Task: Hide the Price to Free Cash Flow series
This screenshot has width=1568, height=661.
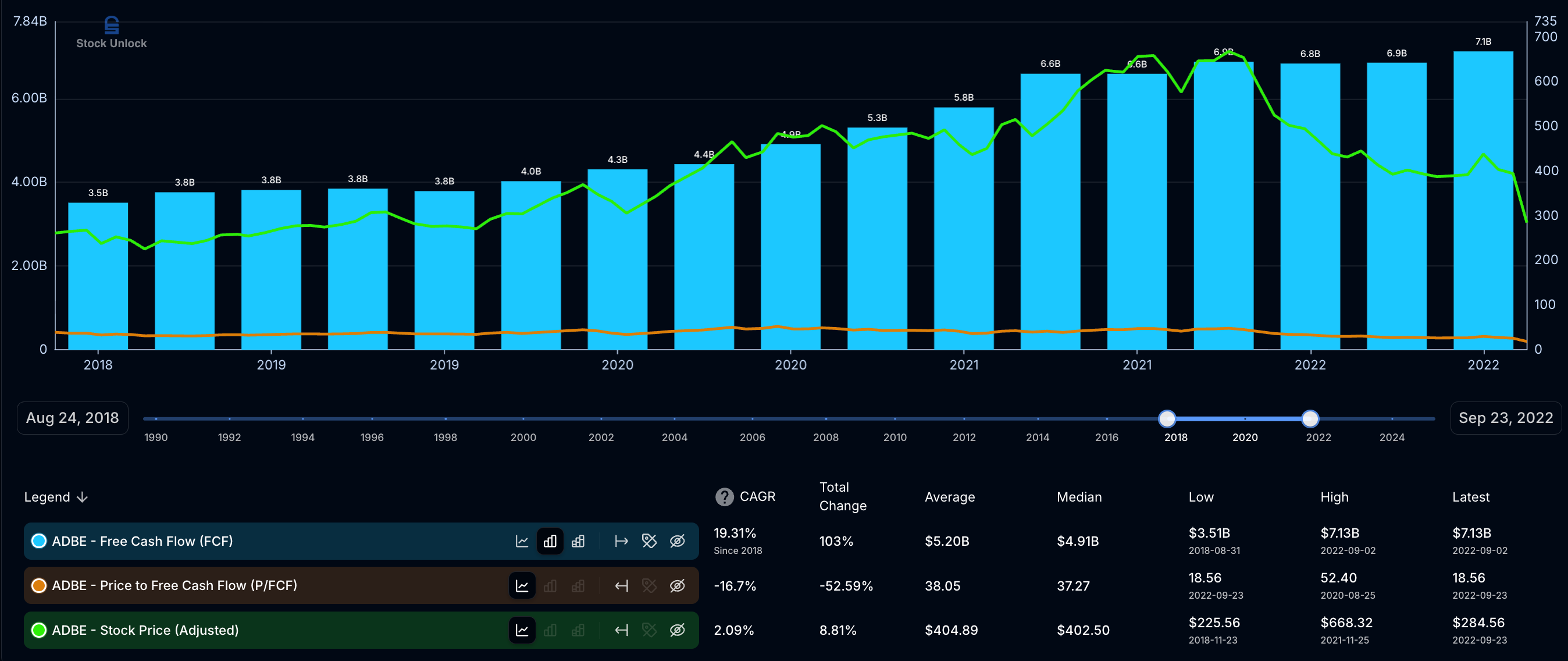Action: [677, 585]
